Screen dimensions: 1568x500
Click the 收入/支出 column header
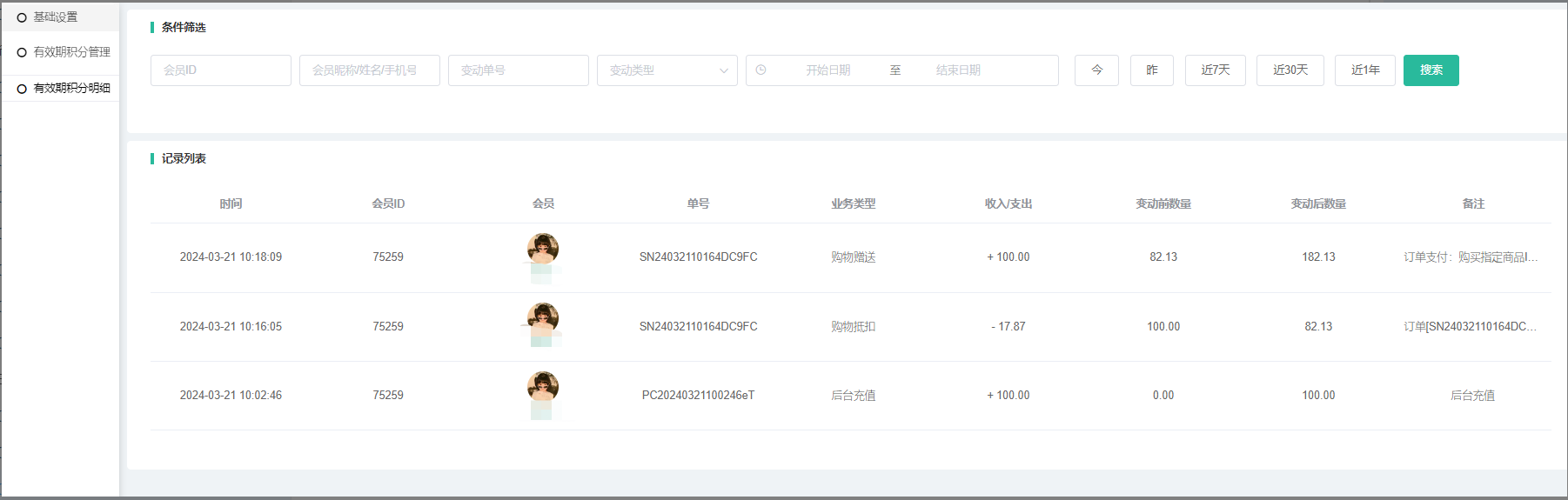click(x=1008, y=203)
